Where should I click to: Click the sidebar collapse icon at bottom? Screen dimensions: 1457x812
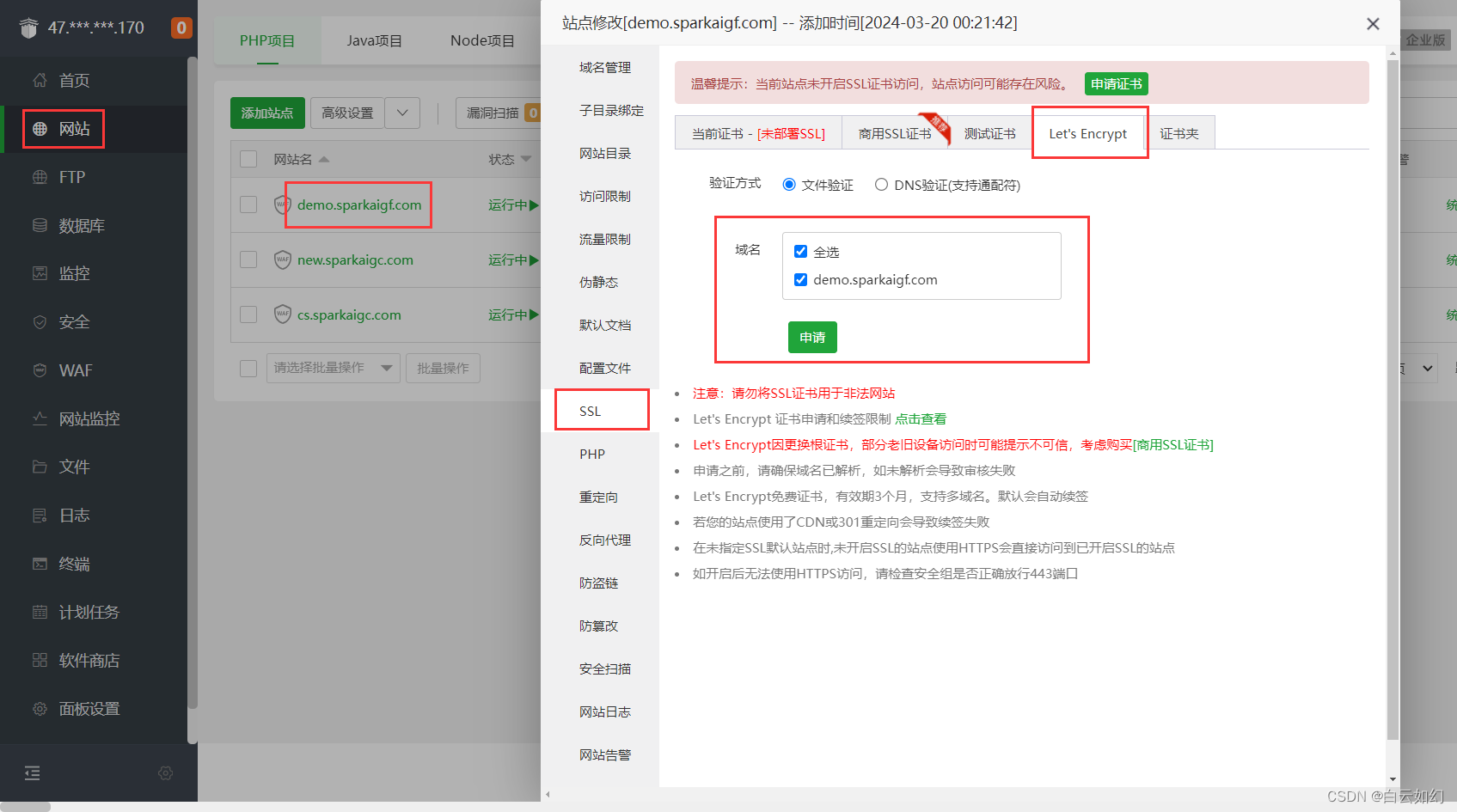pos(33,773)
